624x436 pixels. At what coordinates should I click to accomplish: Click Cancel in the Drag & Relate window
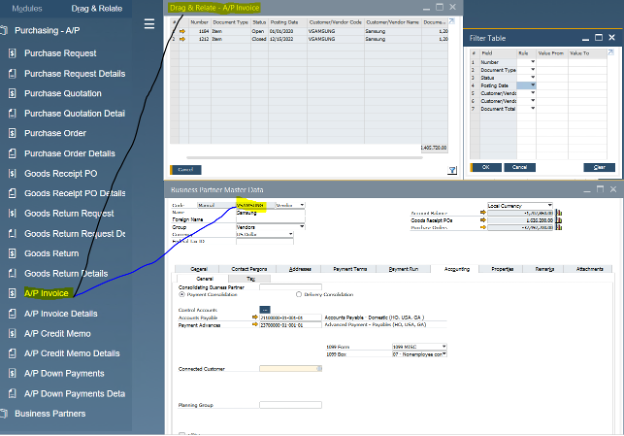tap(185, 170)
